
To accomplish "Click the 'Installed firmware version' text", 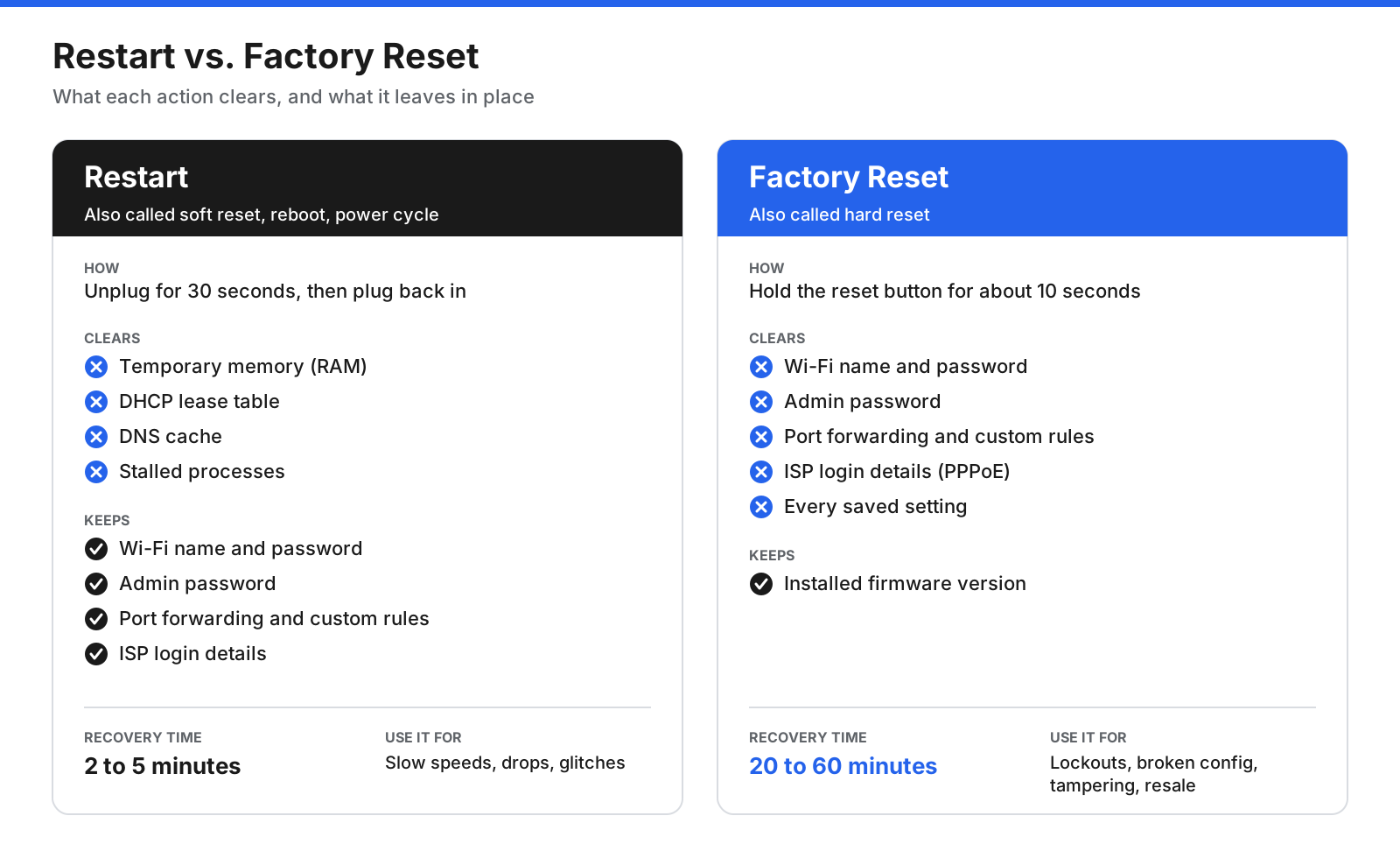I will [x=905, y=584].
